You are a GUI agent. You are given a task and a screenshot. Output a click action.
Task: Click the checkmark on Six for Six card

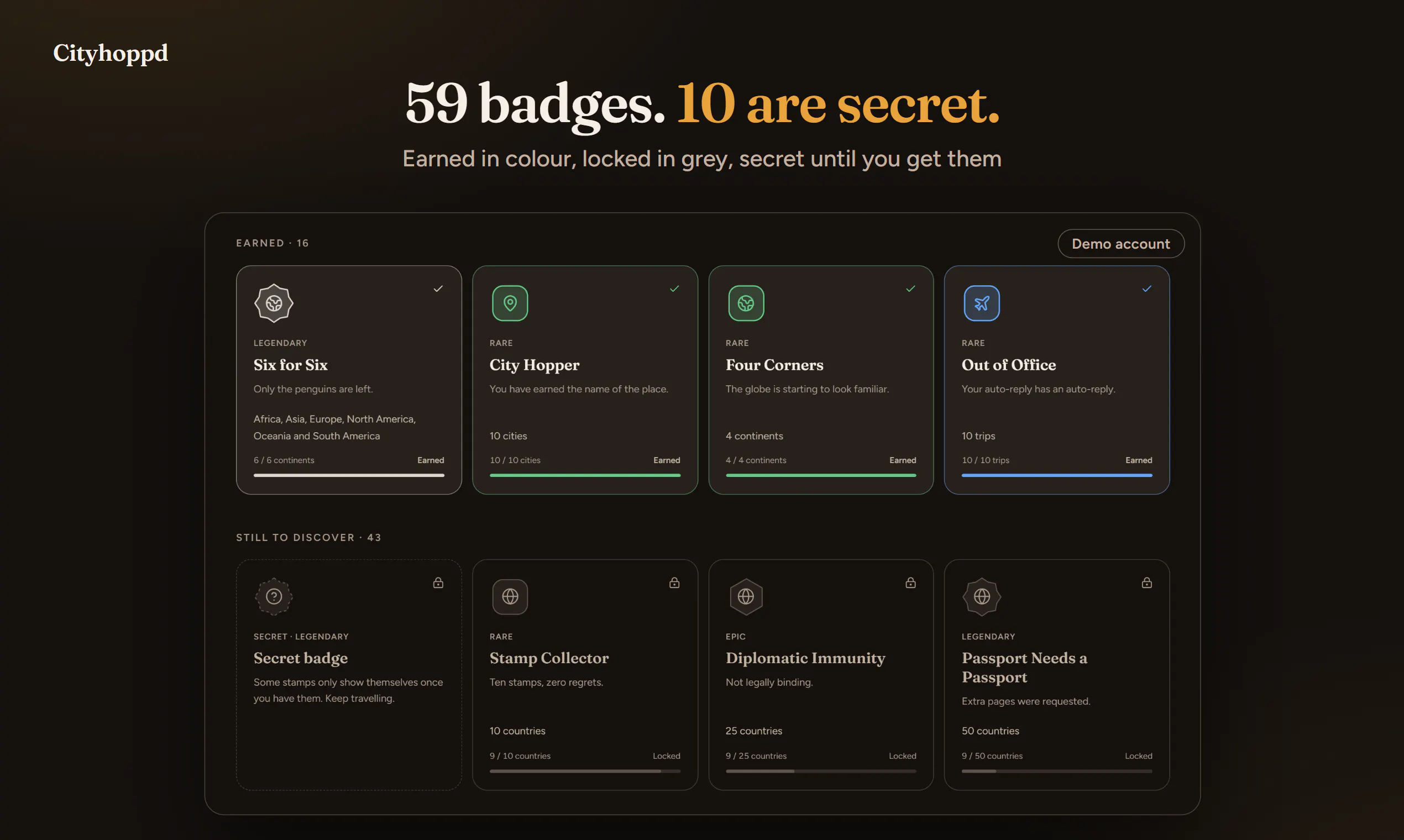pyautogui.click(x=438, y=288)
